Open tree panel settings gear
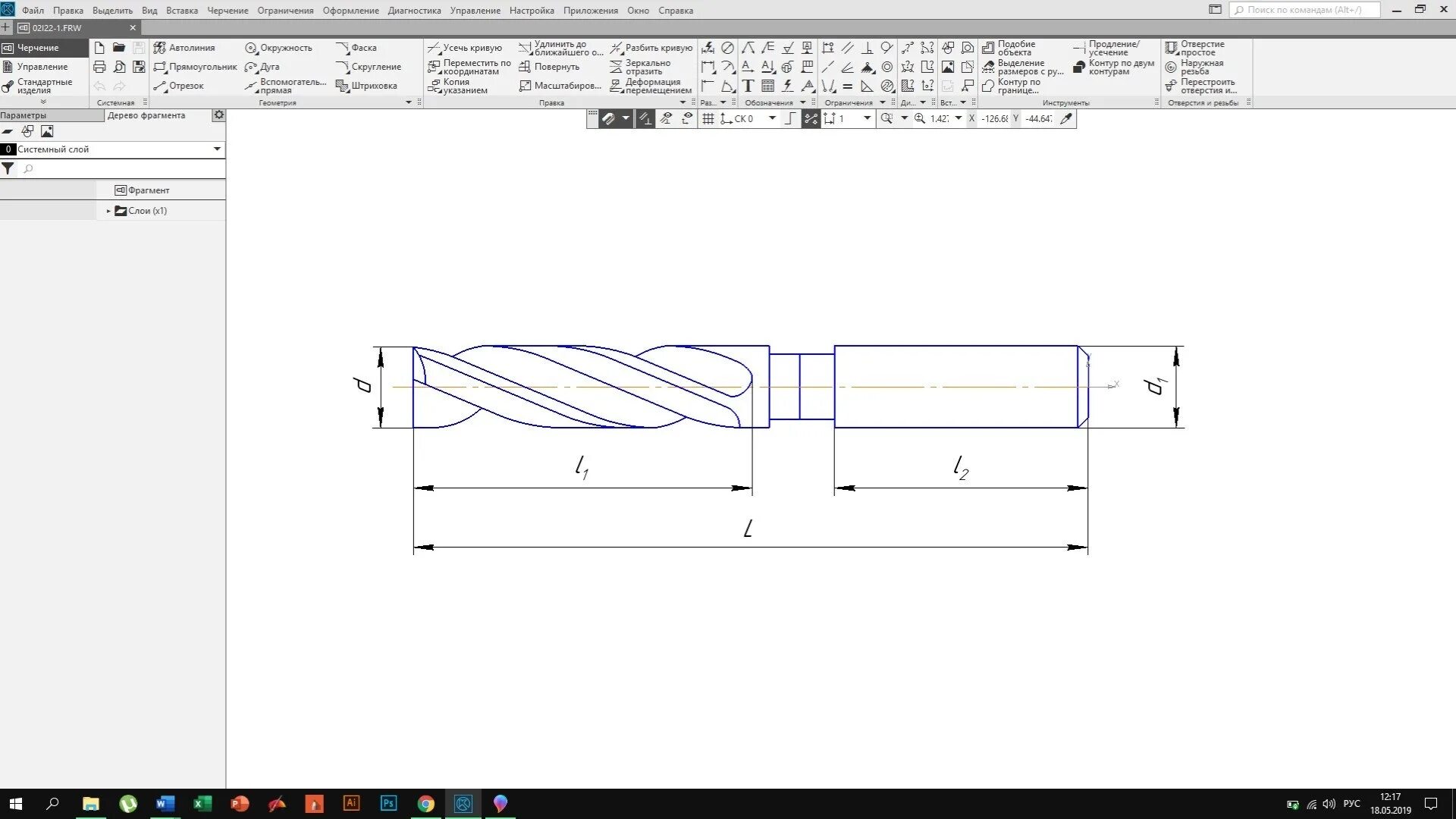Image resolution: width=1456 pixels, height=819 pixels. coord(219,115)
